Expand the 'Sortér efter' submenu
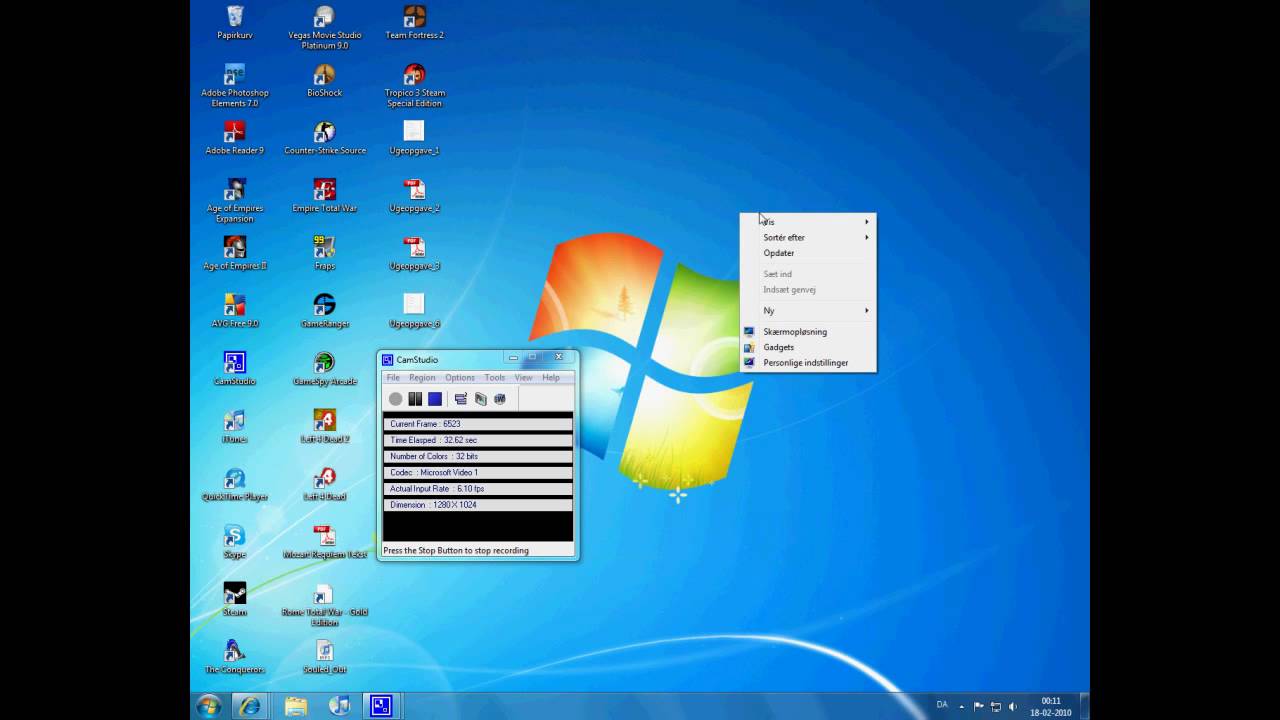Image resolution: width=1280 pixels, height=720 pixels. click(808, 238)
